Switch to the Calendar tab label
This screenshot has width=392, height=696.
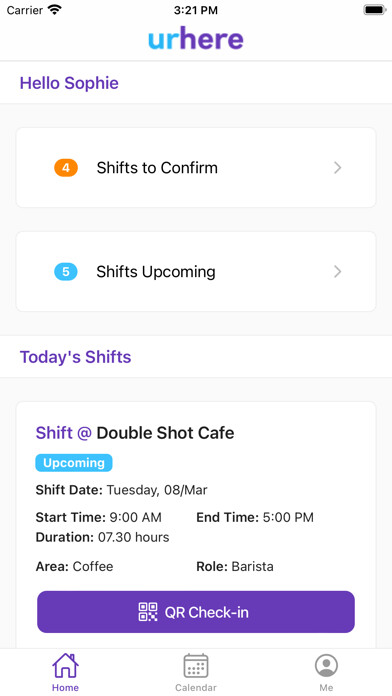[x=196, y=688]
